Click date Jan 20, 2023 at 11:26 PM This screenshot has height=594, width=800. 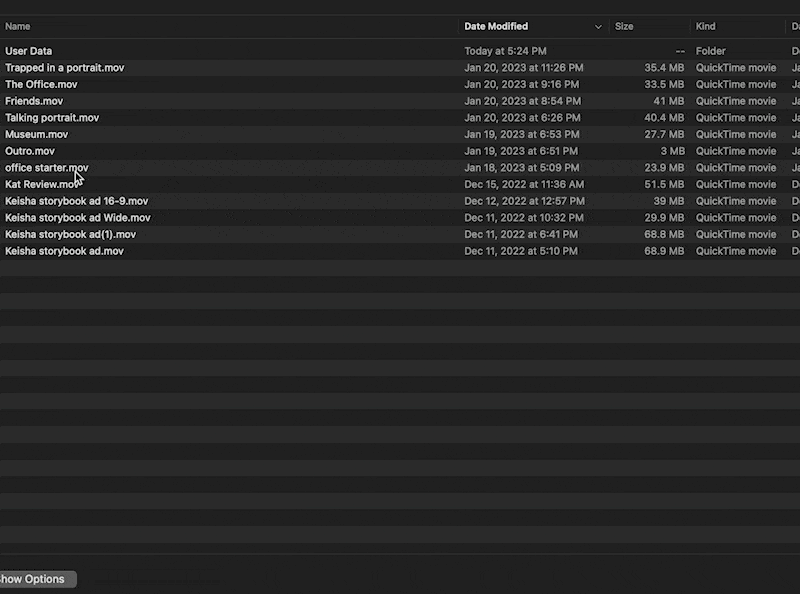(x=524, y=68)
